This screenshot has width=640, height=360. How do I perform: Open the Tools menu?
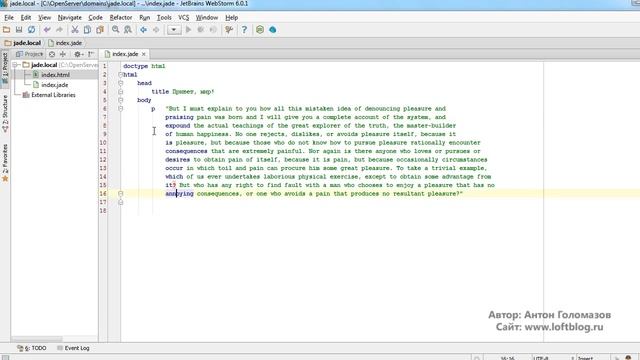[164, 18]
